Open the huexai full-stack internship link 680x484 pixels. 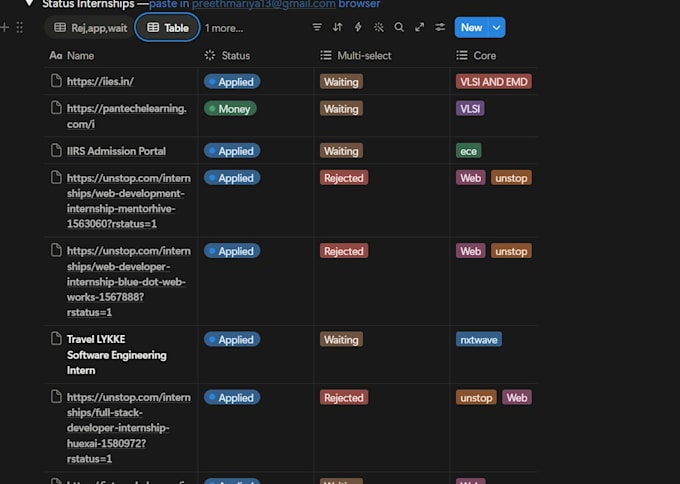coord(128,428)
